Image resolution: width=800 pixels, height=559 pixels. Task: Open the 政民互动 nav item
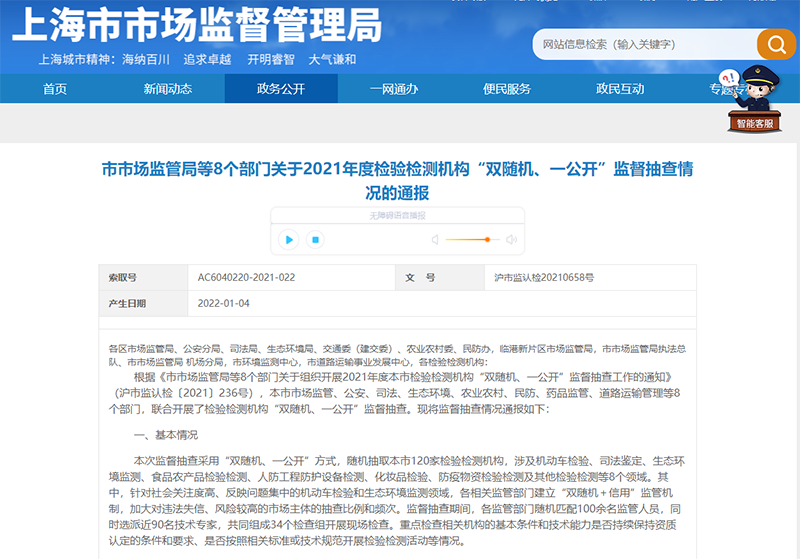pos(620,89)
